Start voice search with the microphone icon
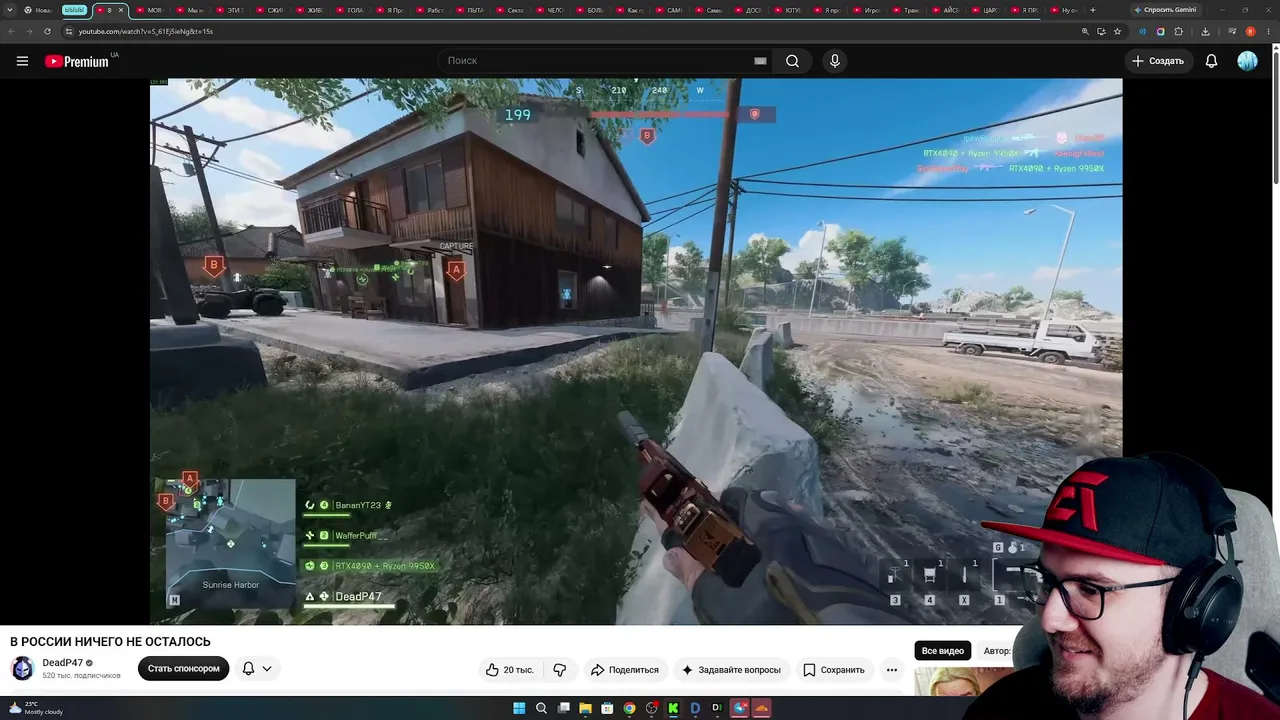Image resolution: width=1280 pixels, height=720 pixels. pyautogui.click(x=835, y=61)
